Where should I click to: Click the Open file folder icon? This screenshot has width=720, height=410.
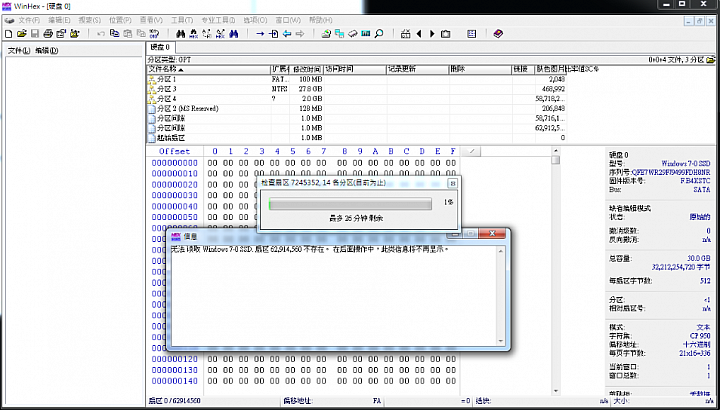(x=21, y=34)
